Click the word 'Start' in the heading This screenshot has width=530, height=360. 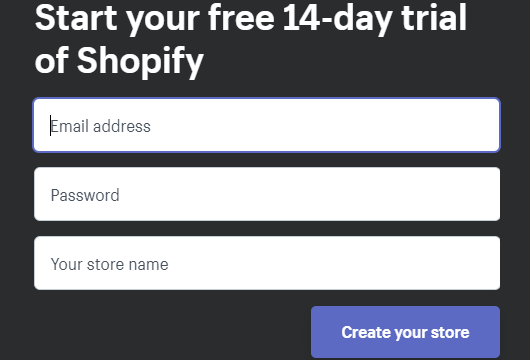coord(76,18)
